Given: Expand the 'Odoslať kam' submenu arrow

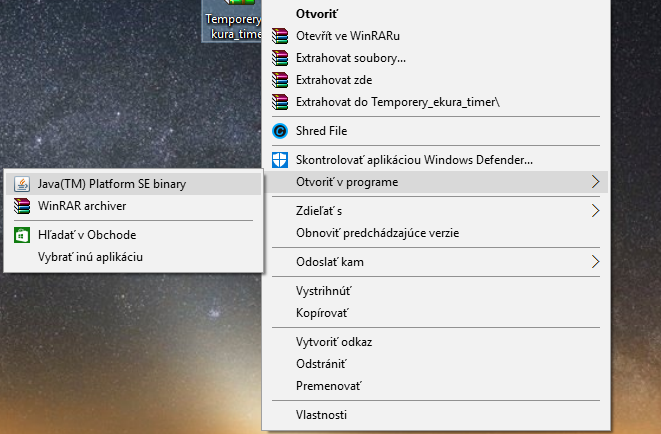Looking at the screenshot, I should 595,262.
